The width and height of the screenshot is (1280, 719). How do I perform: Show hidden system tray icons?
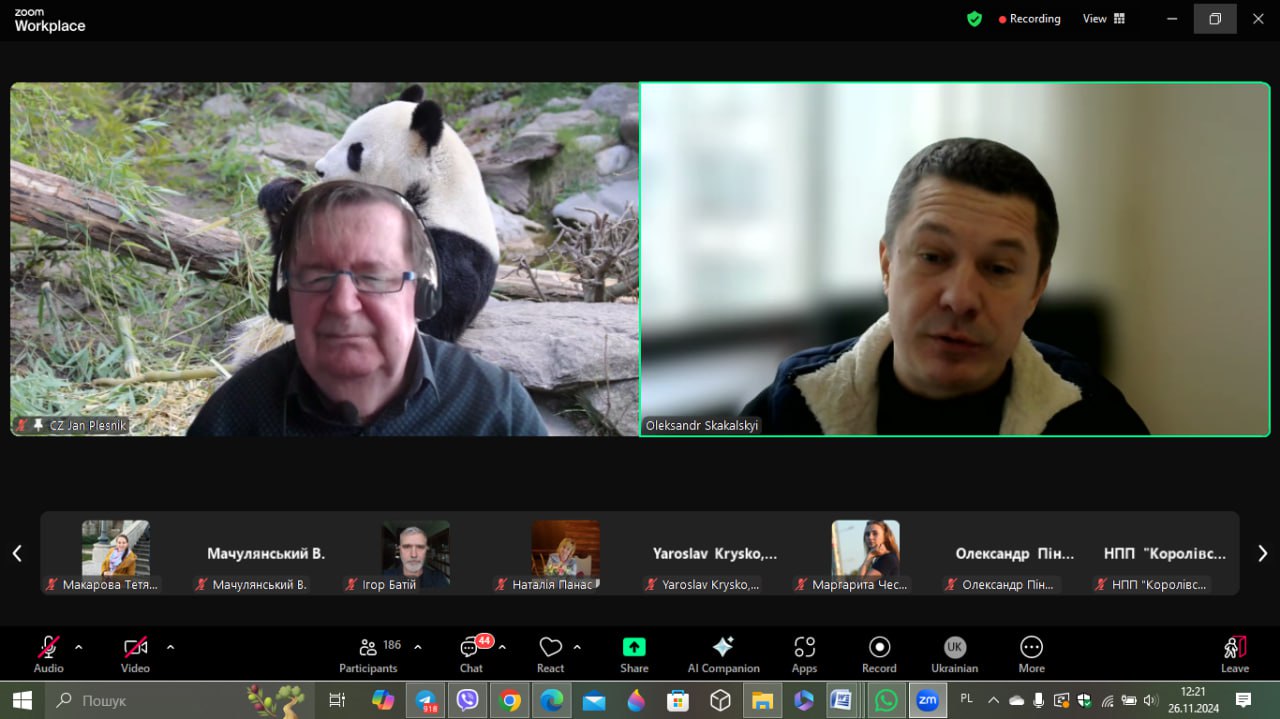[x=993, y=700]
